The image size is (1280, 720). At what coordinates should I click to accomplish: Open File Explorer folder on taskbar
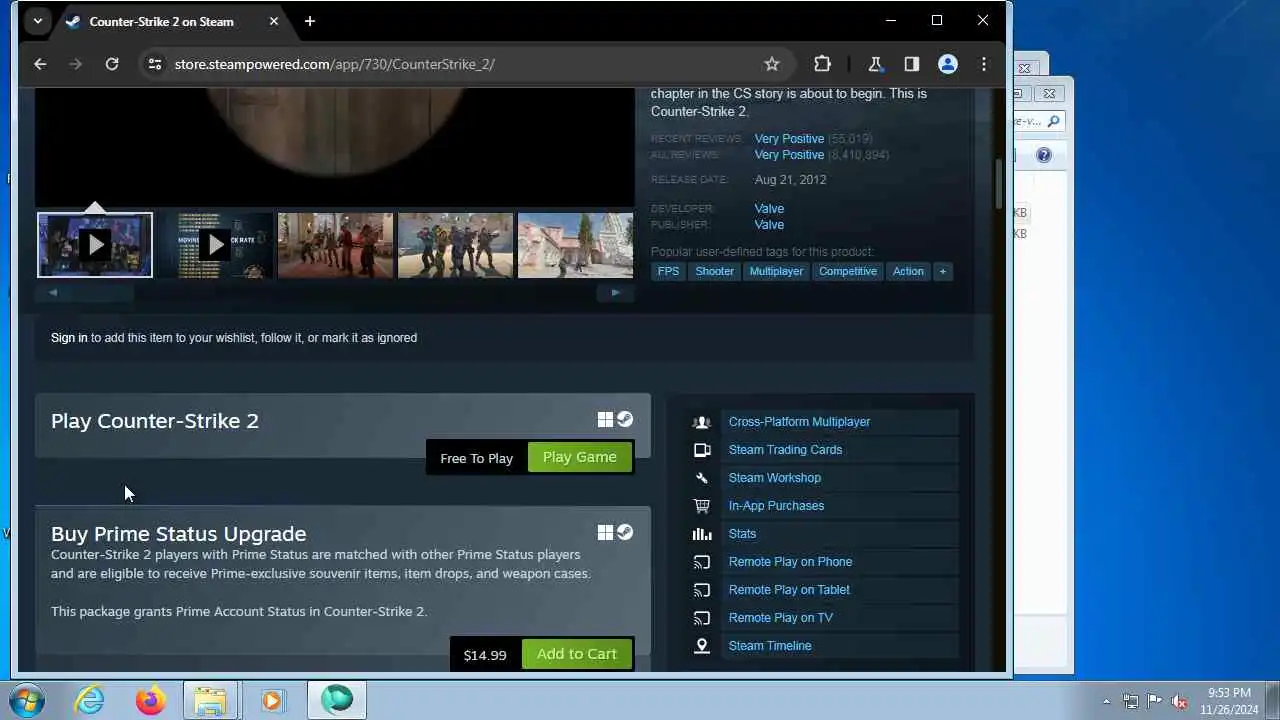tap(211, 700)
